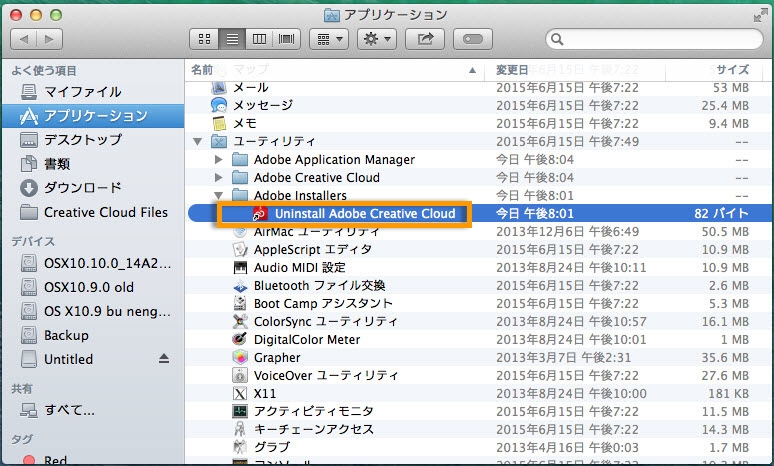This screenshot has height=466, width=774.
Task: Select OS X10.9 bu neng… device
Action: pyautogui.click(x=93, y=311)
